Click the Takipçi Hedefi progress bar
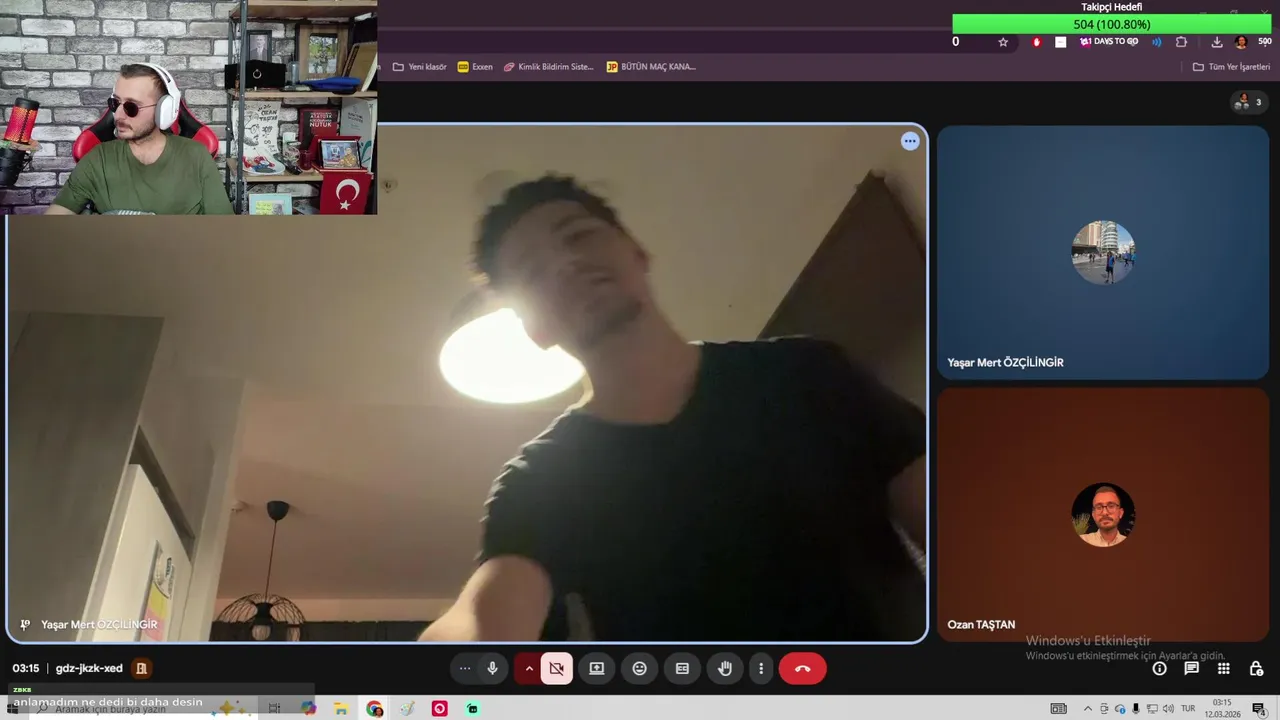Screen dimensions: 1280x720 pos(1111,24)
